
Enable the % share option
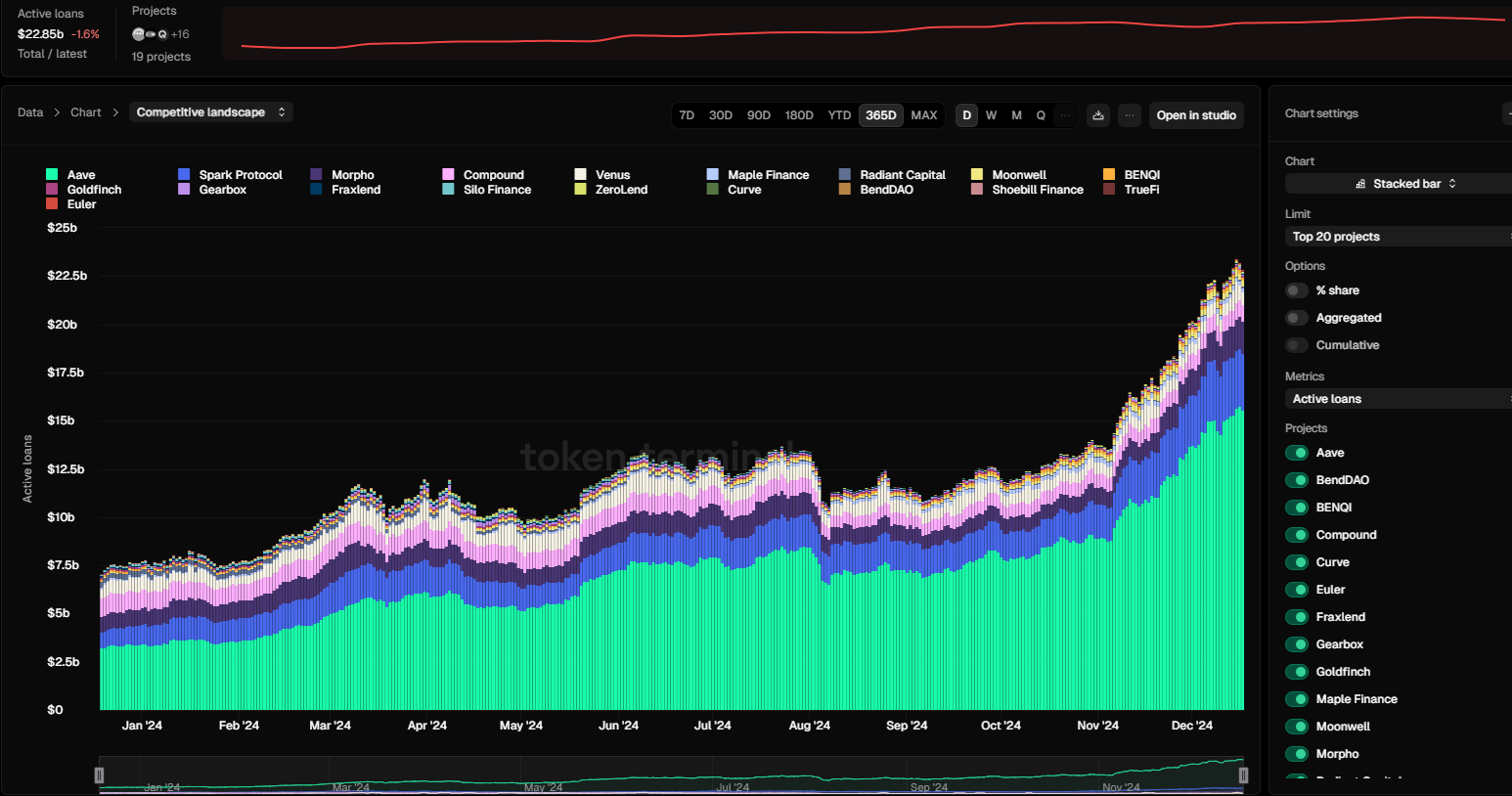(x=1296, y=290)
